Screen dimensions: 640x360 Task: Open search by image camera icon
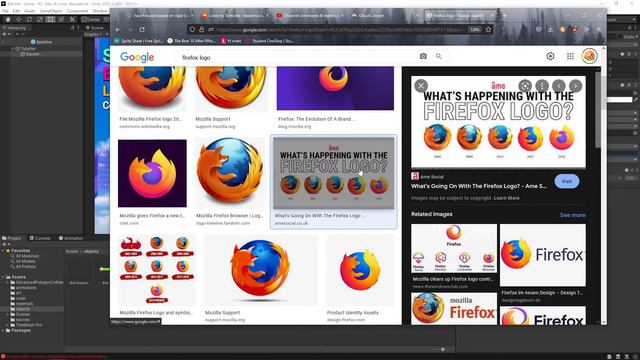point(423,56)
